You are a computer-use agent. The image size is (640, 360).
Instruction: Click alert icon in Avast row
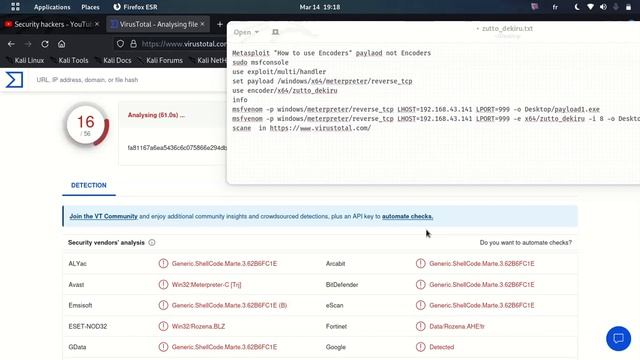click(163, 284)
